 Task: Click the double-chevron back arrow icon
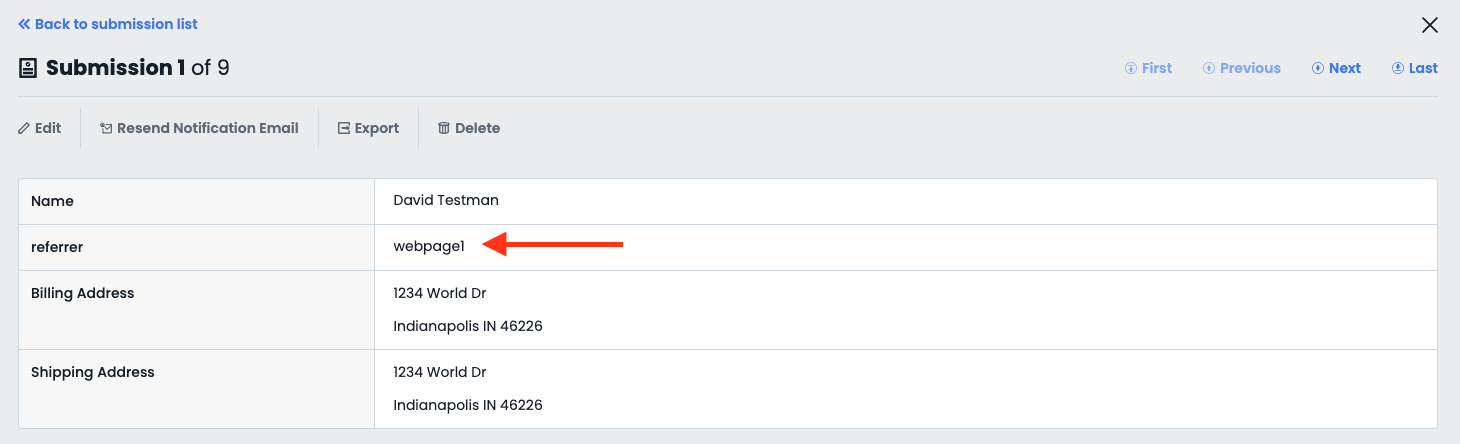[24, 24]
